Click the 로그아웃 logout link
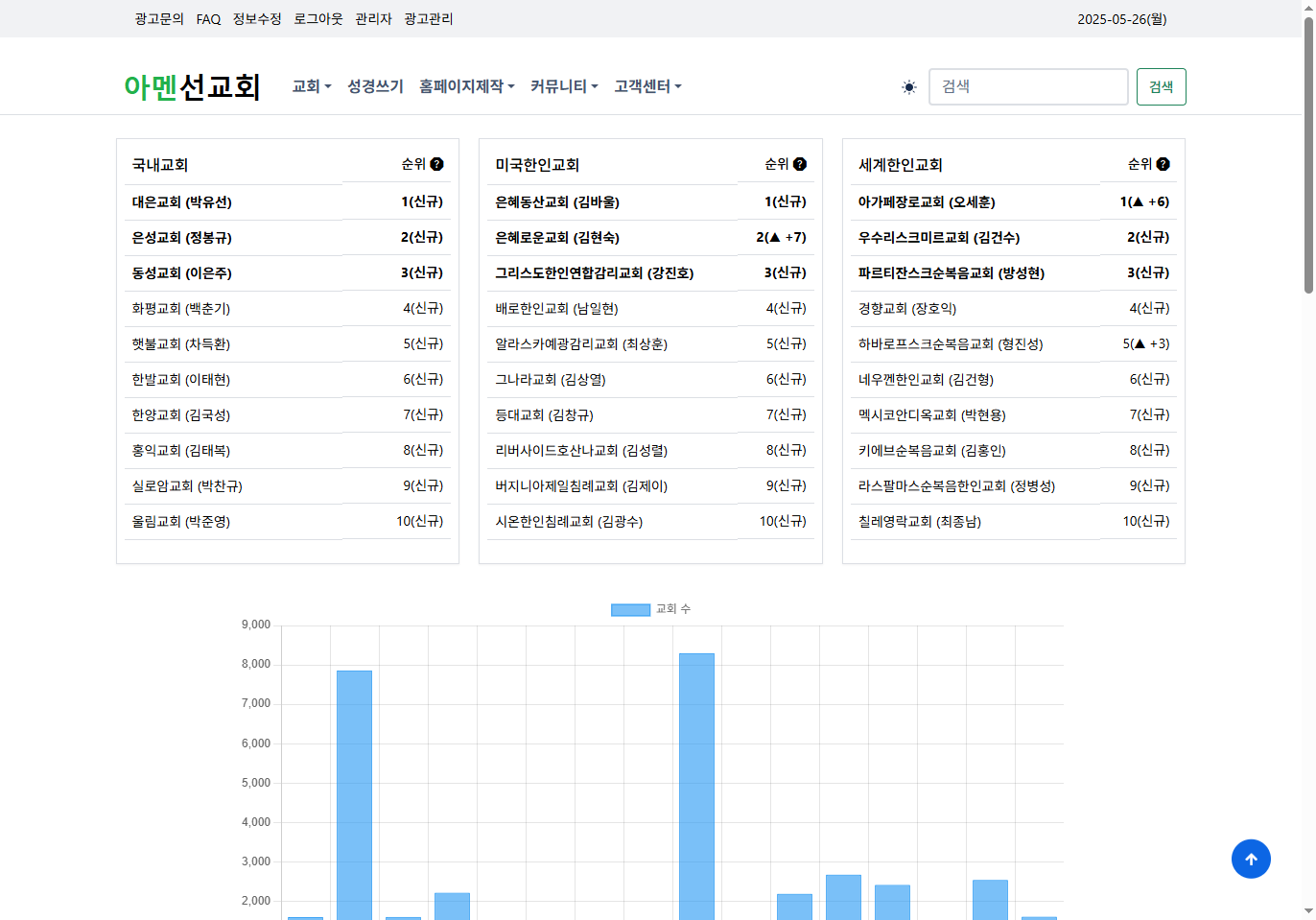 tap(317, 19)
